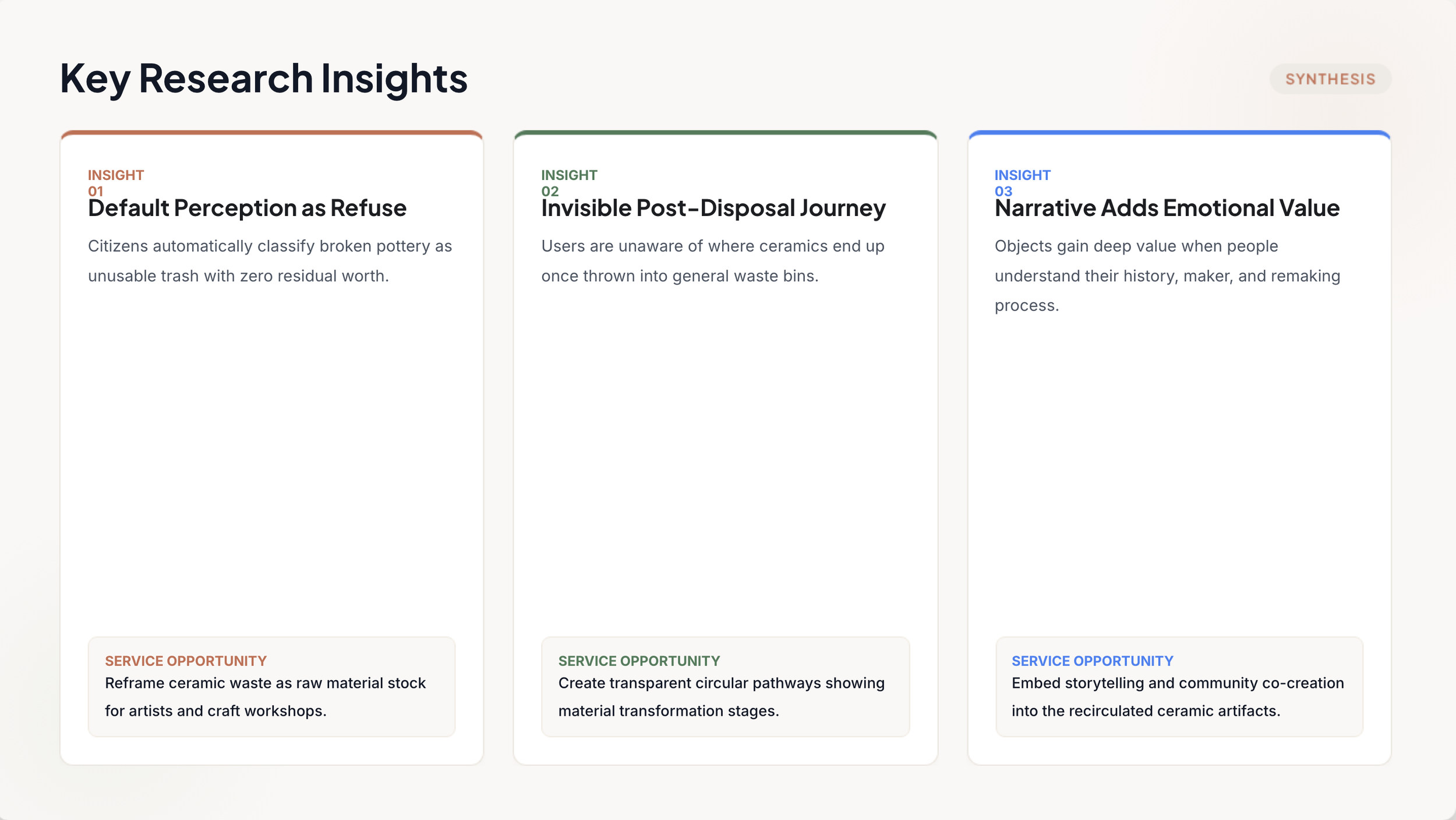Click the blue top bar of third card
The height and width of the screenshot is (820, 1456).
point(1179,133)
